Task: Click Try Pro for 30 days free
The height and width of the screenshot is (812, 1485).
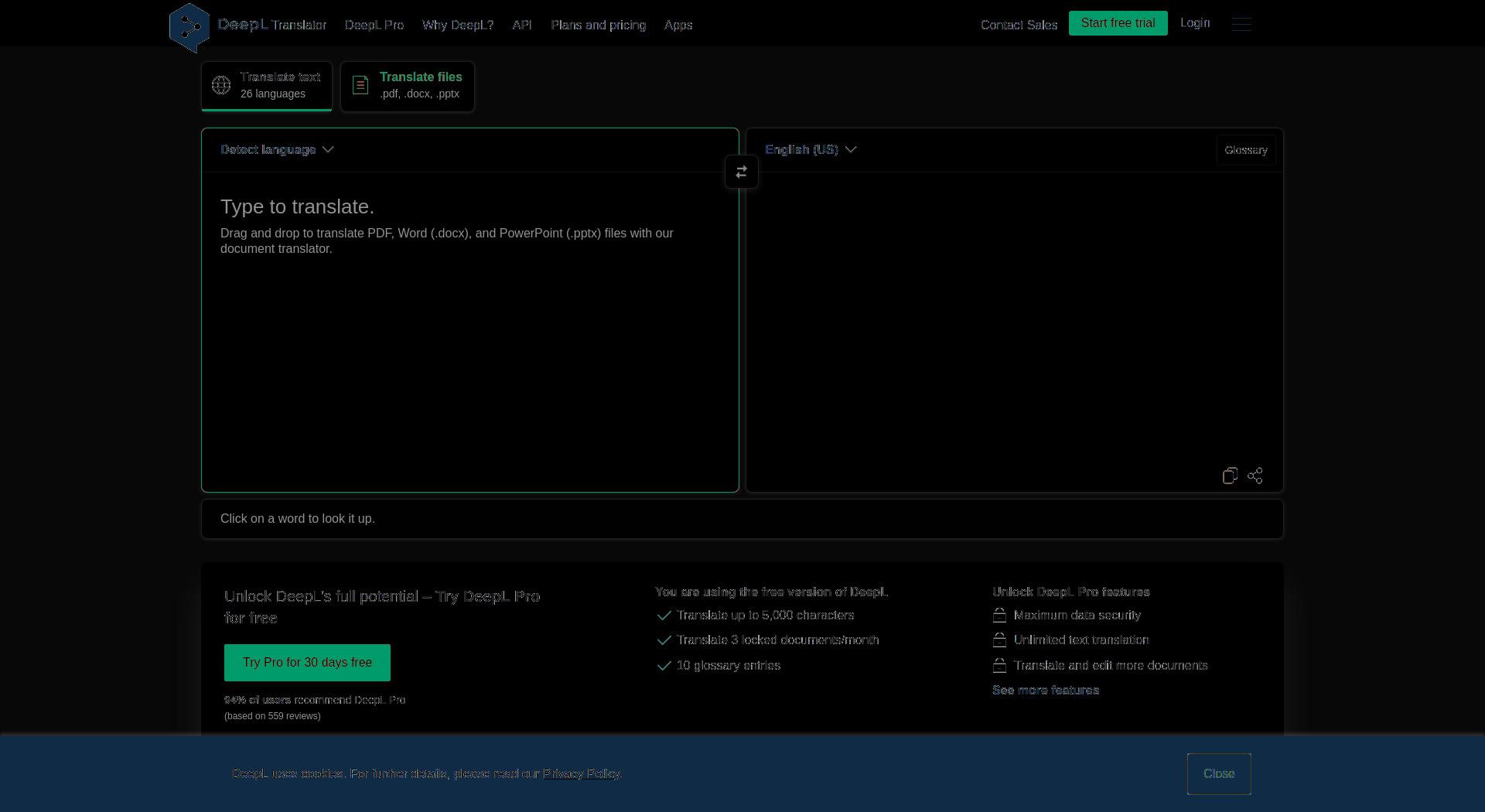Action: coord(307,663)
